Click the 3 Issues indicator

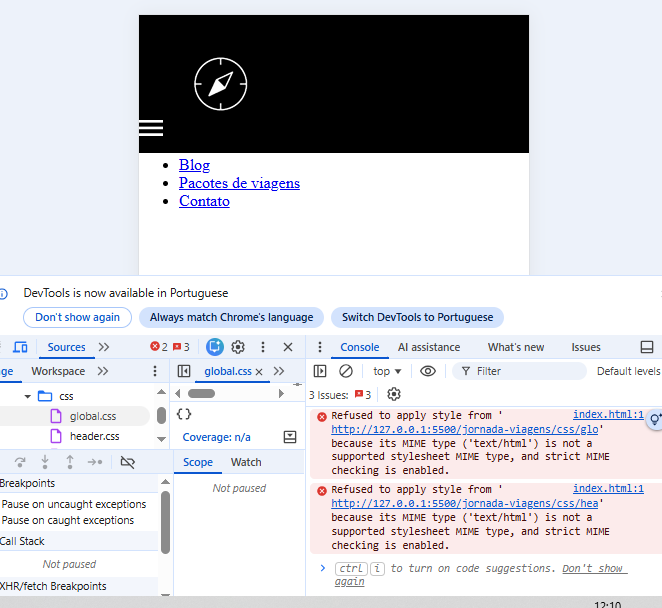[340, 395]
